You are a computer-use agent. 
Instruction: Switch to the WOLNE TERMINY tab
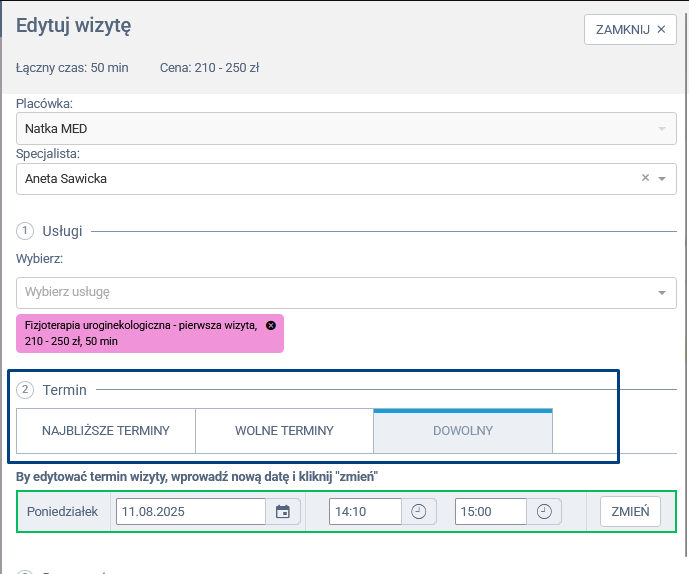pyautogui.click(x=284, y=431)
